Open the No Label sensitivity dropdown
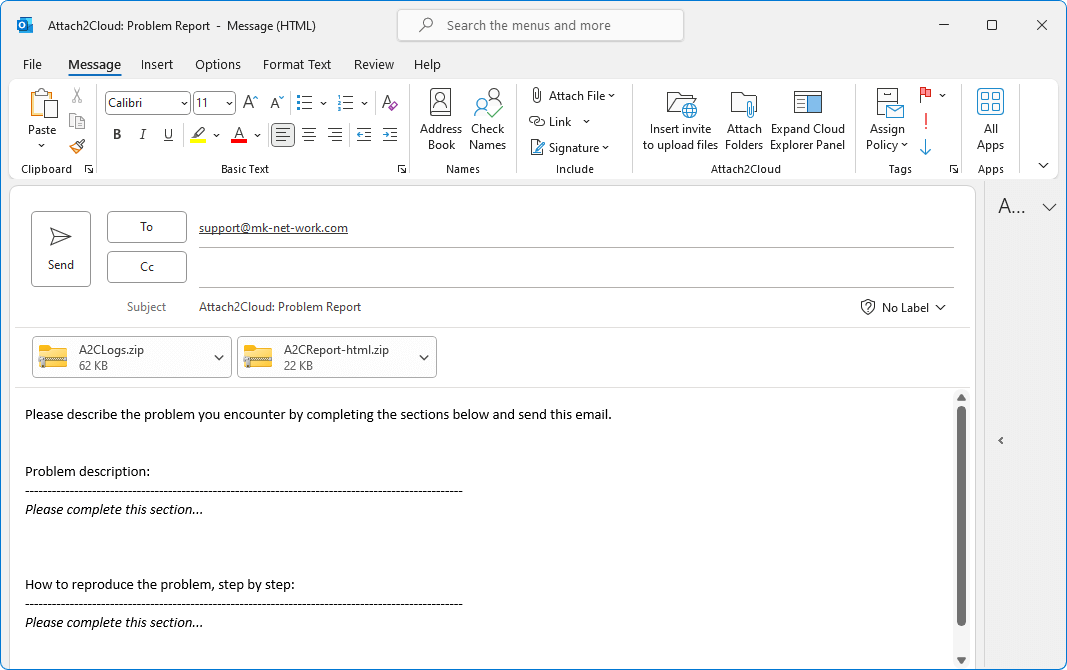 pyautogui.click(x=903, y=307)
